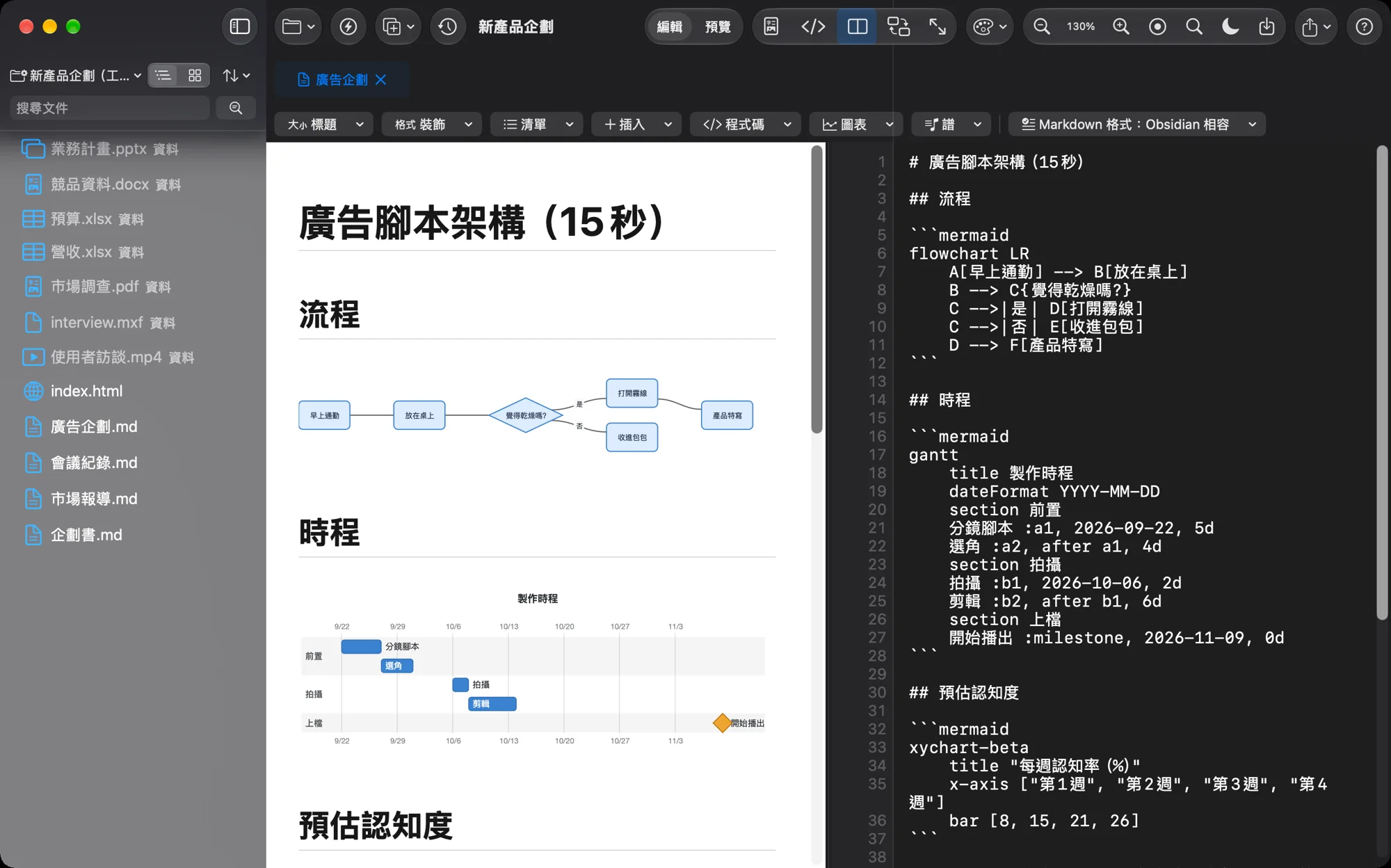This screenshot has height=868, width=1391.
Task: Click the 早上通勤 flowchart node
Action: pos(324,415)
